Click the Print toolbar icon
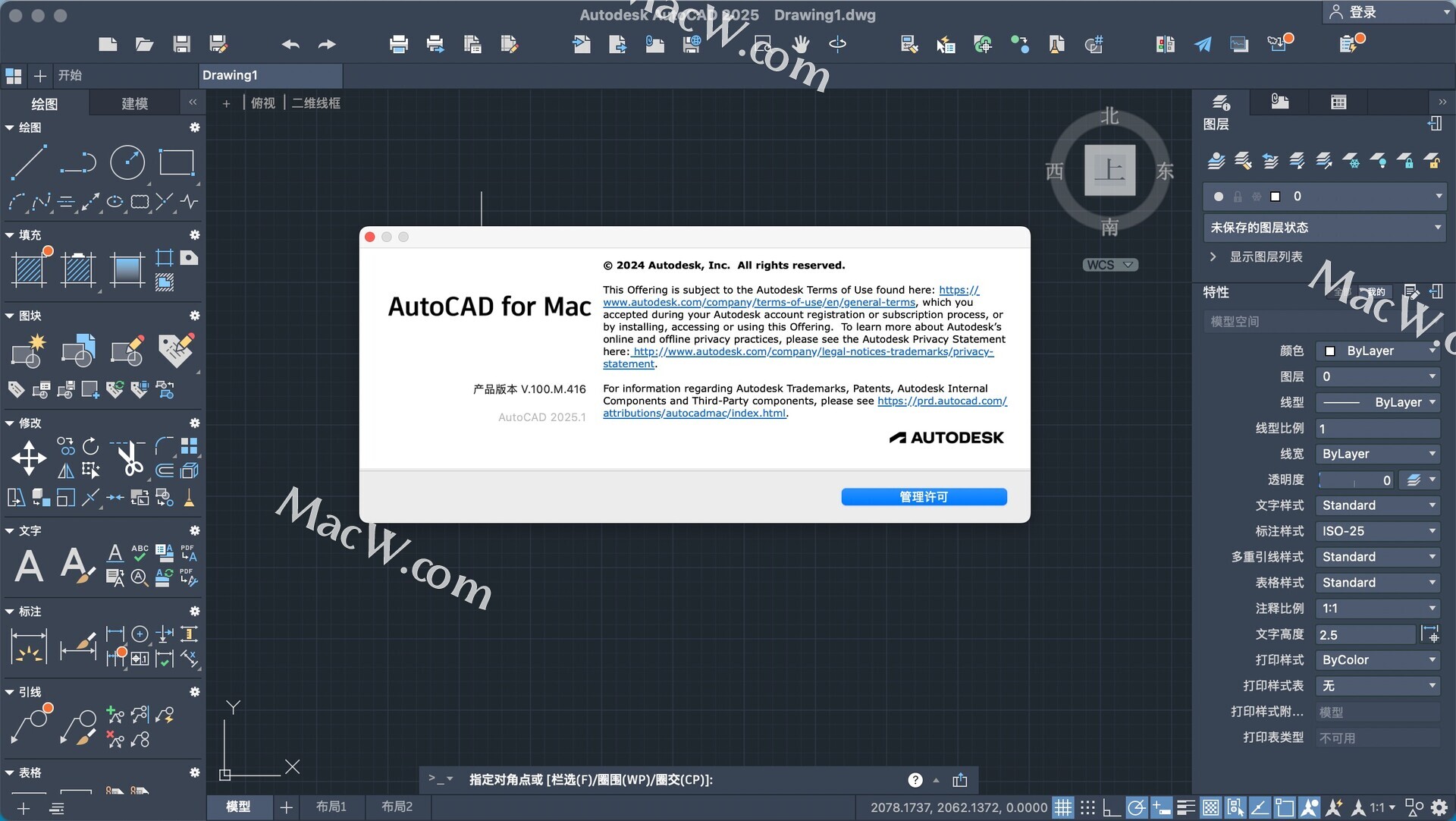 (399, 44)
